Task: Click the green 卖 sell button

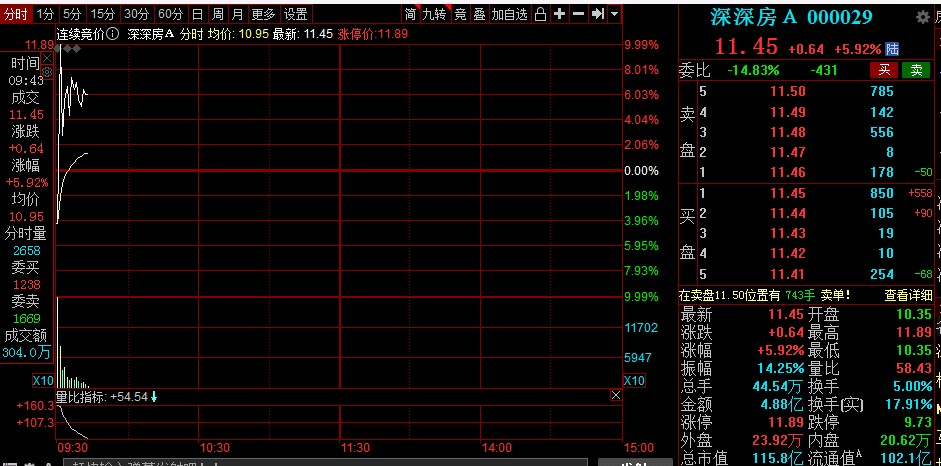Action: click(x=916, y=70)
